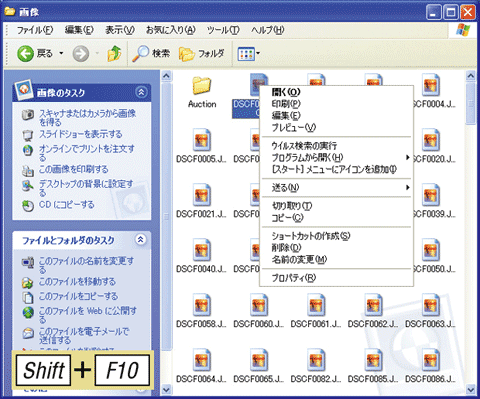Click task pane scrollbar up arrow
Viewport: 480px width, 399px height.
pyautogui.click(x=166, y=76)
